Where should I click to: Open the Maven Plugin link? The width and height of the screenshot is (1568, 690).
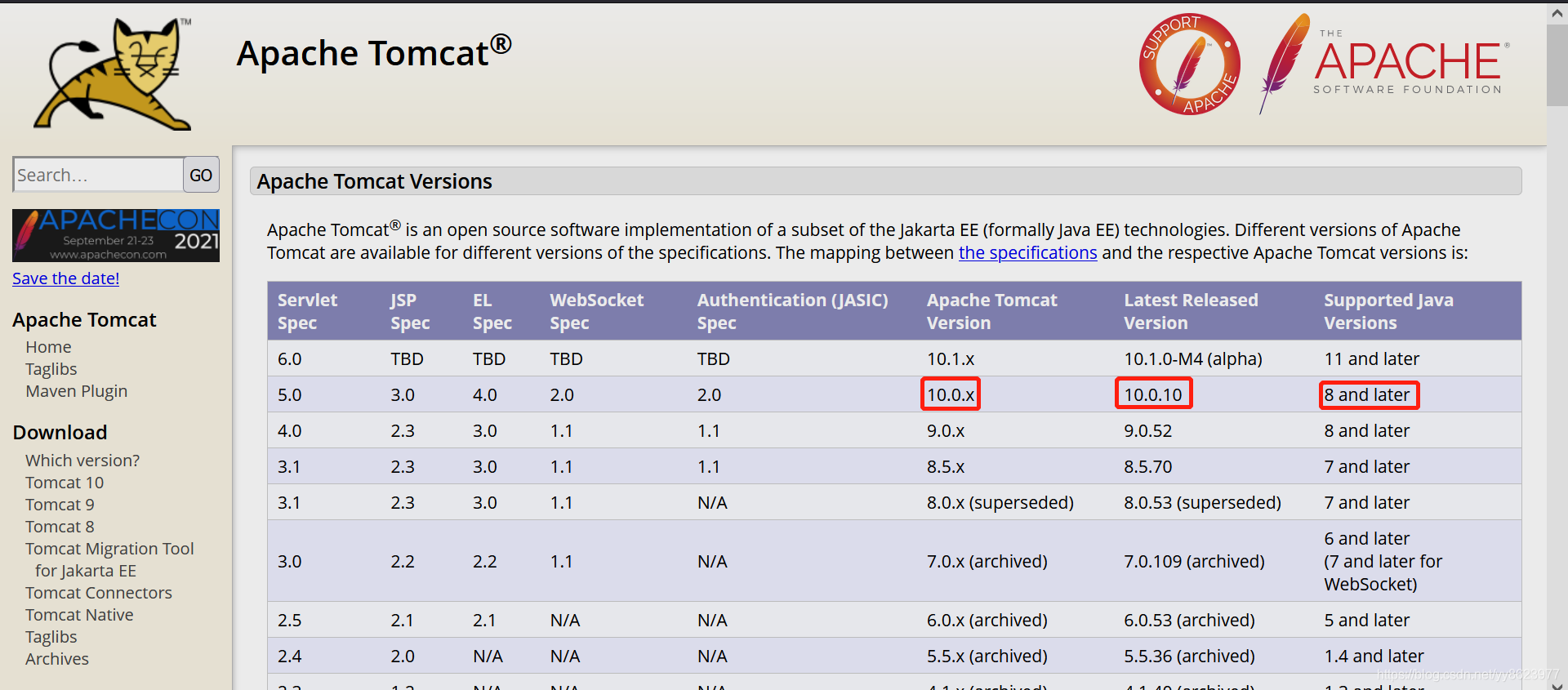tap(76, 391)
